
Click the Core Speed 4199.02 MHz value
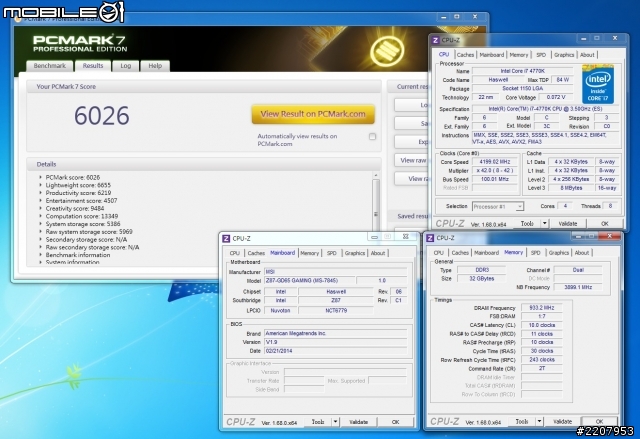[495, 162]
